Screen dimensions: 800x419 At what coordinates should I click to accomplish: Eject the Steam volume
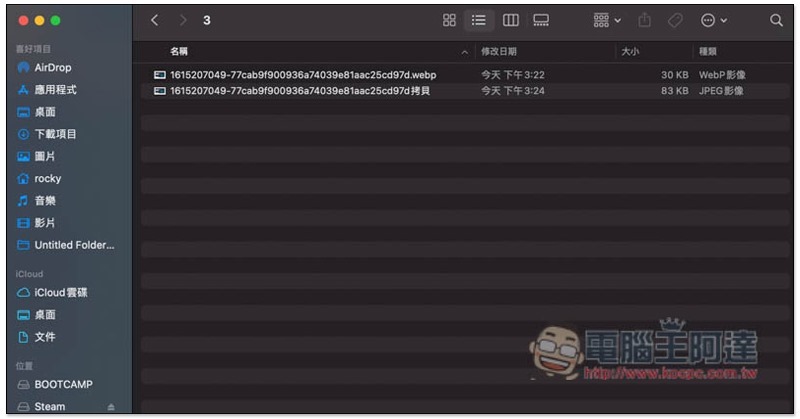(111, 407)
